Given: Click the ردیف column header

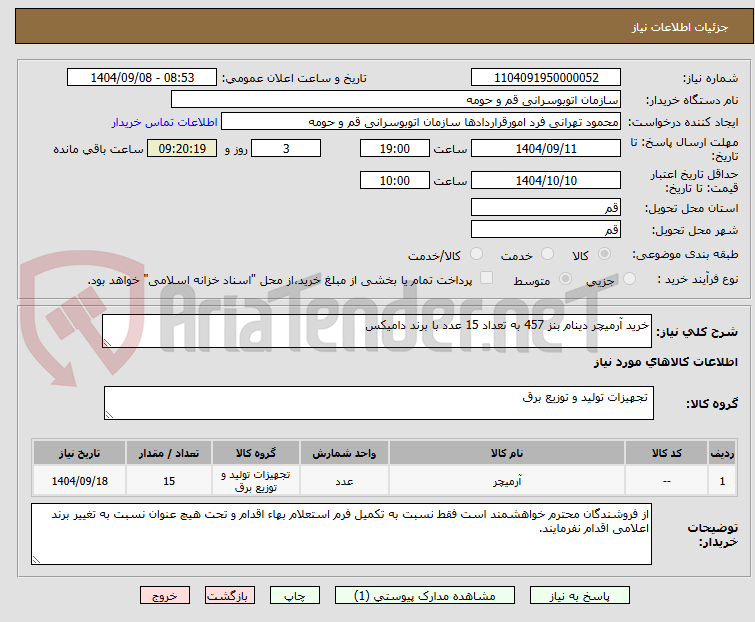Looking at the screenshot, I should pyautogui.click(x=722, y=453).
